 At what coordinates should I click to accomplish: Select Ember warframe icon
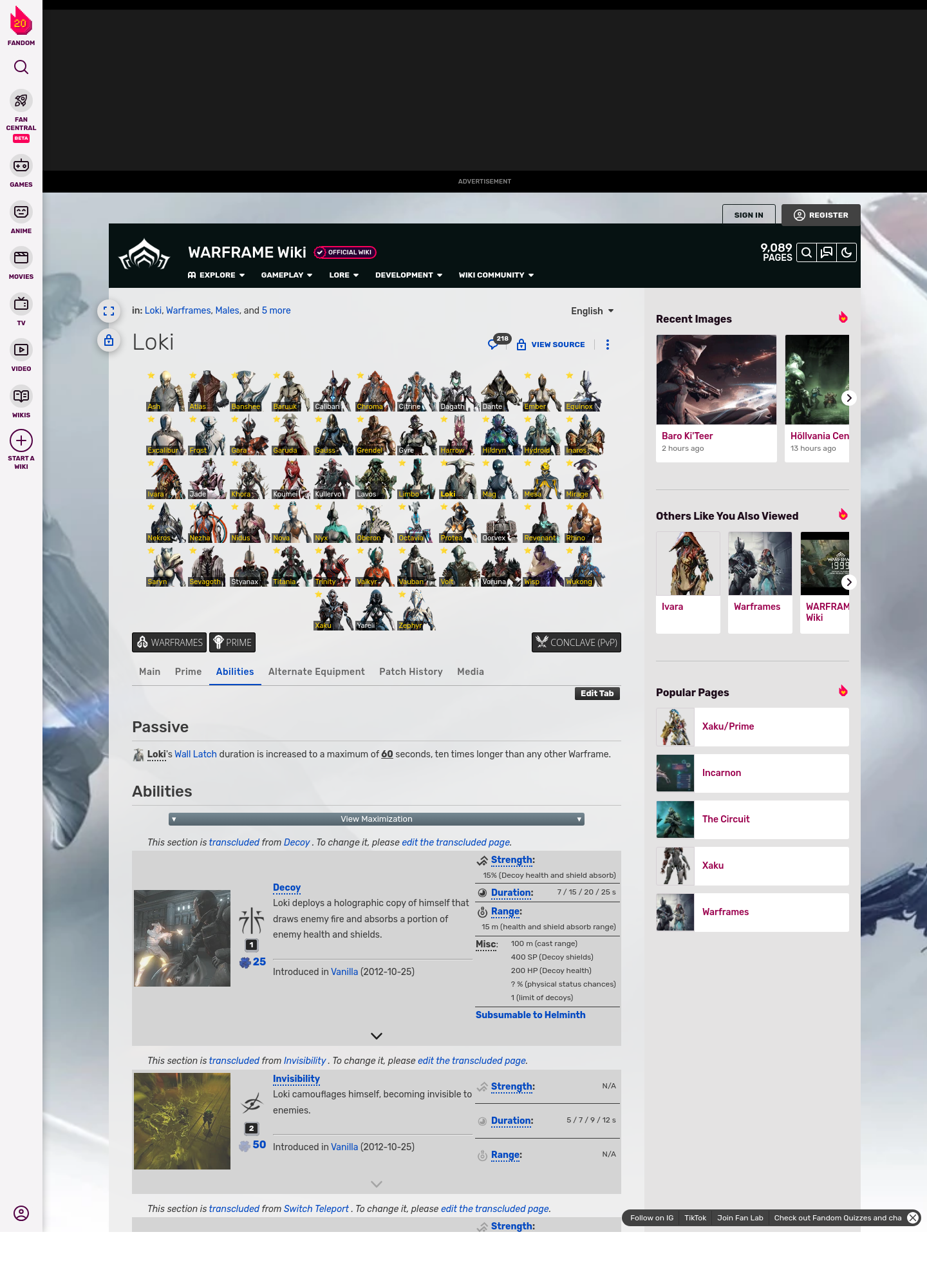point(542,391)
